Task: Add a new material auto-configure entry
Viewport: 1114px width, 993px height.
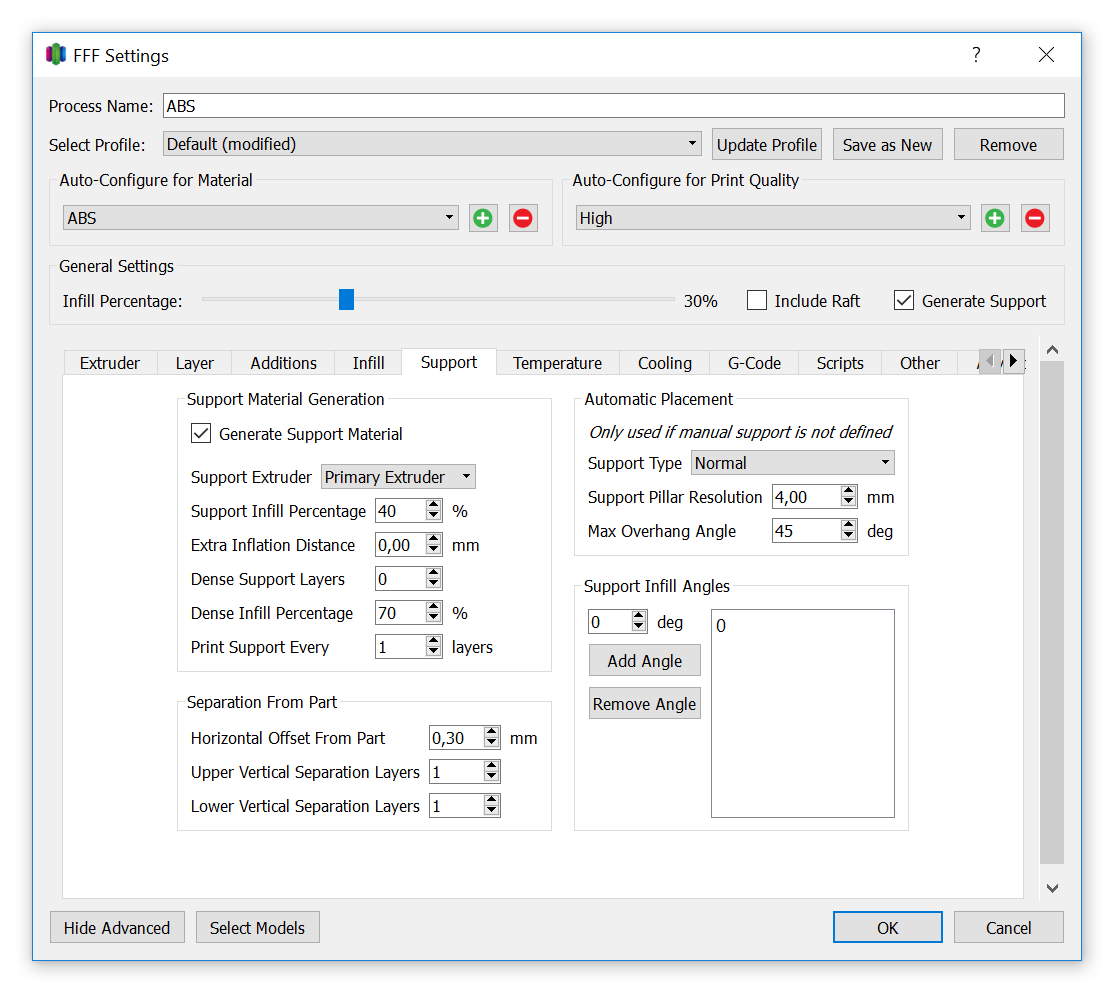Action: point(483,218)
